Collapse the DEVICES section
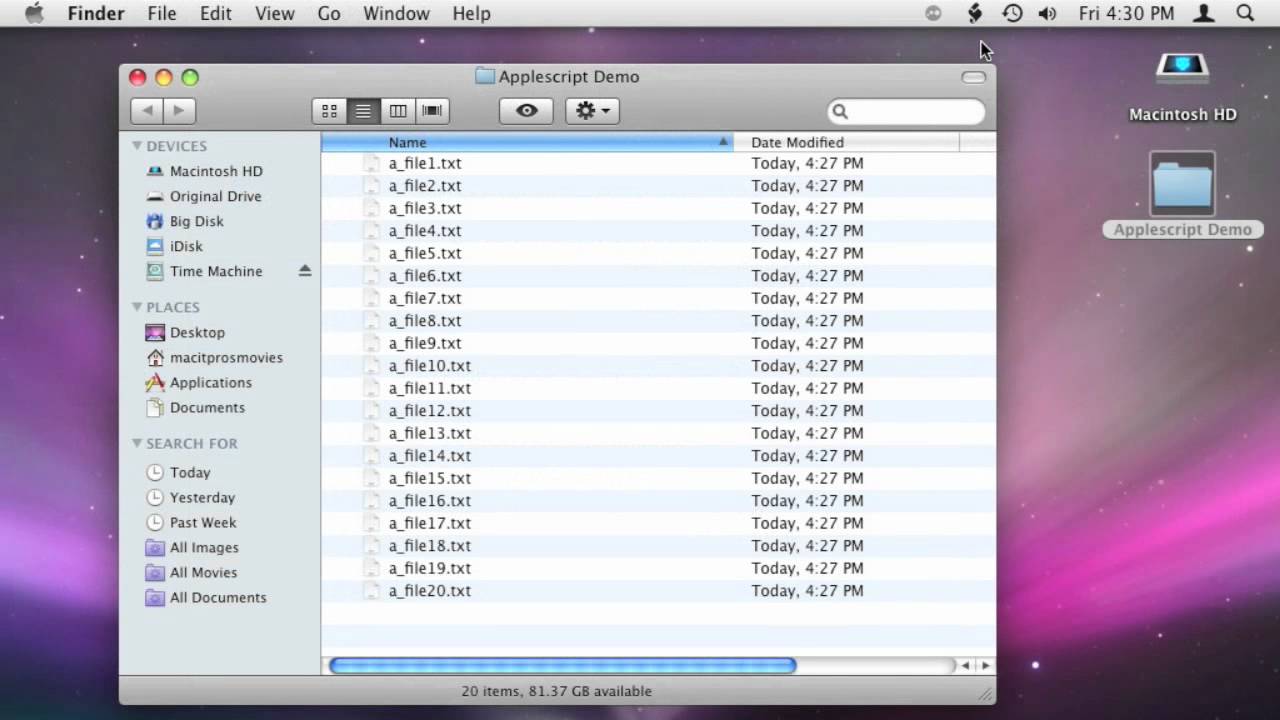This screenshot has width=1280, height=720. click(137, 146)
